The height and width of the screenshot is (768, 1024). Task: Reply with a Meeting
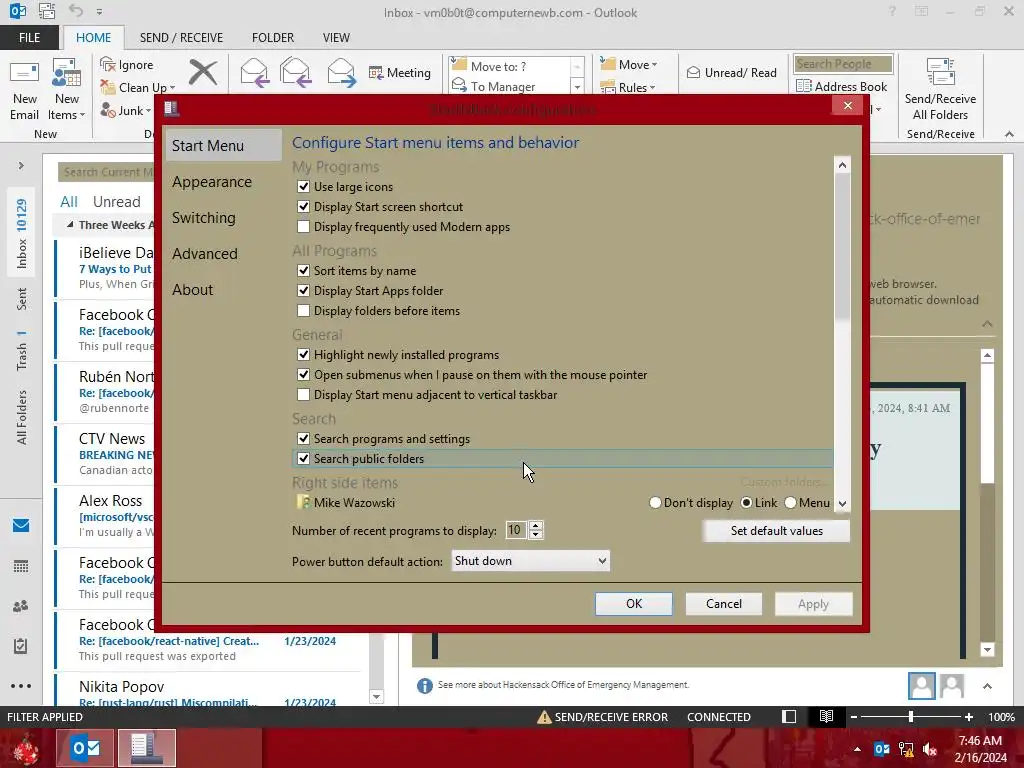coord(400,72)
